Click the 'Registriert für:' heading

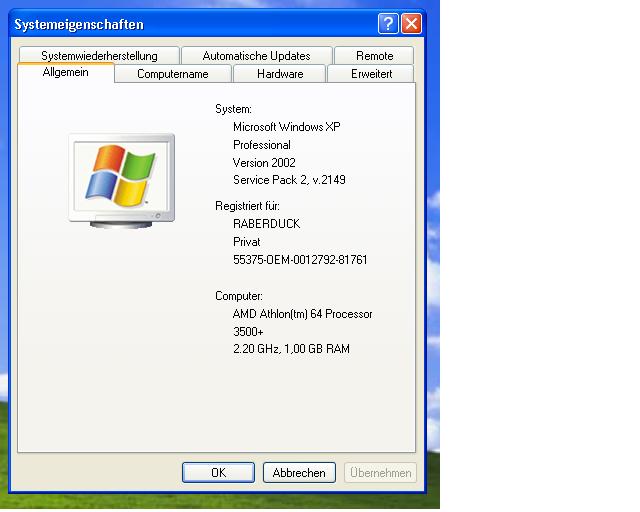point(247,206)
